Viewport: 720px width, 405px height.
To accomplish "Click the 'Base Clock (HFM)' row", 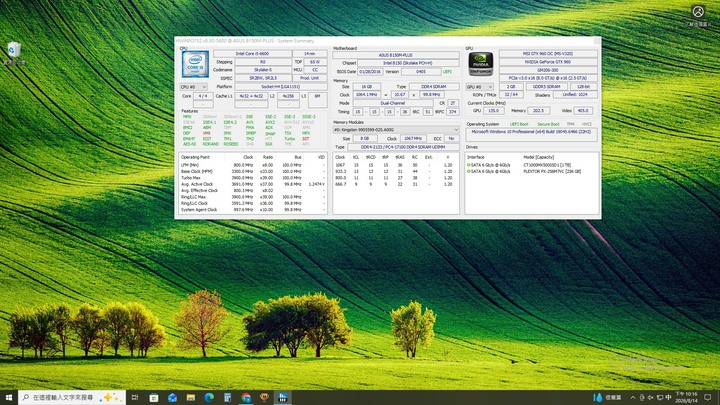I will pyautogui.click(x=253, y=171).
